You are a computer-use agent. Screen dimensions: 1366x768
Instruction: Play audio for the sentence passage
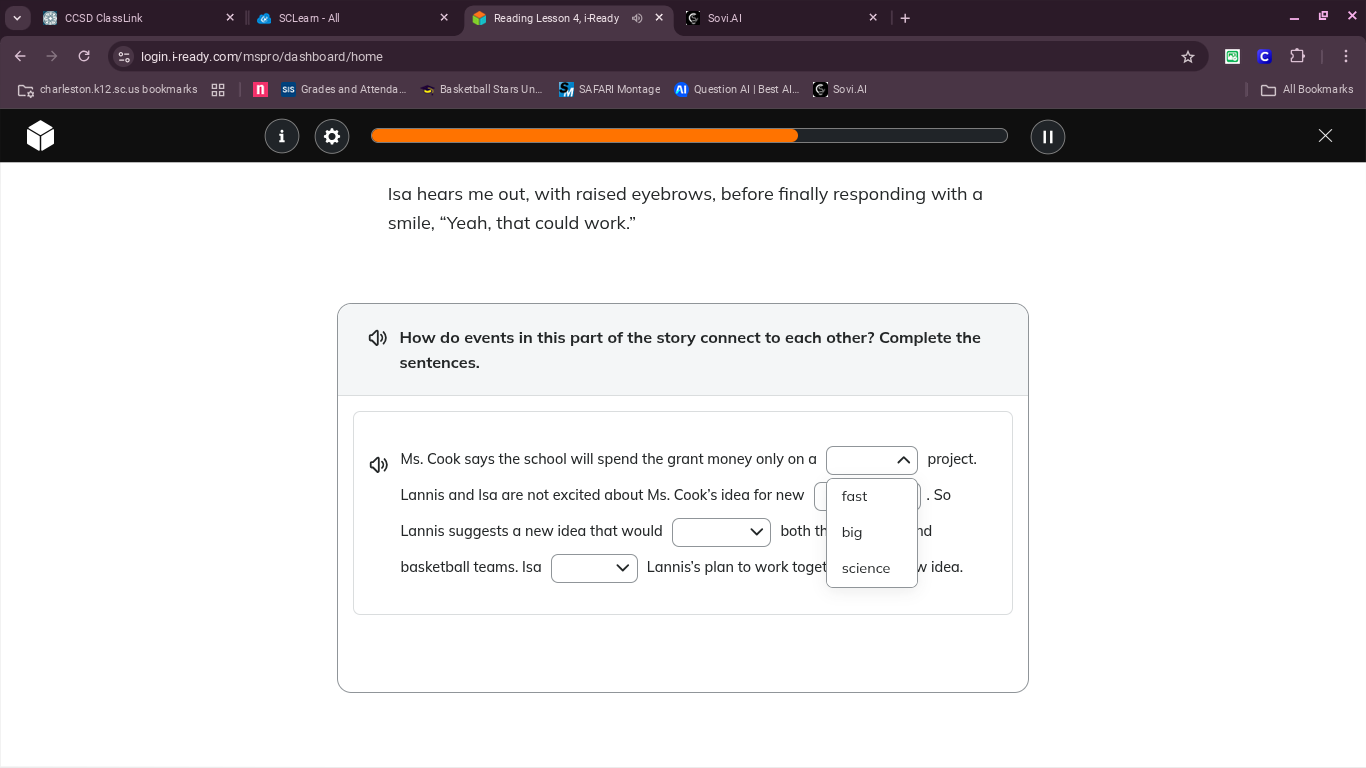tap(379, 465)
